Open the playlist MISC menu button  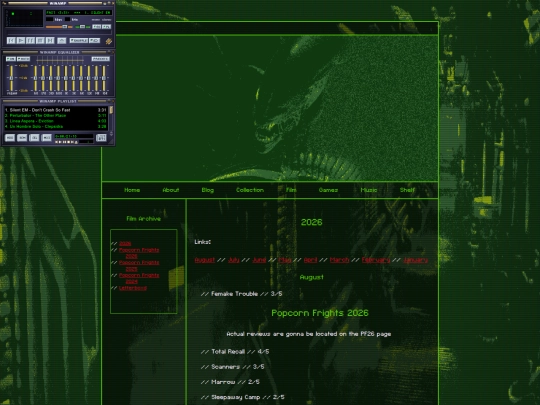click(46, 138)
